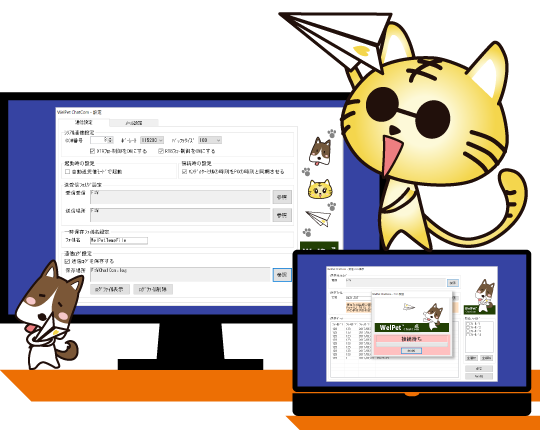The height and width of the screenshot is (430, 540).
Task: Open the baud rate dropdown showing 115200
Action: [x=152, y=140]
